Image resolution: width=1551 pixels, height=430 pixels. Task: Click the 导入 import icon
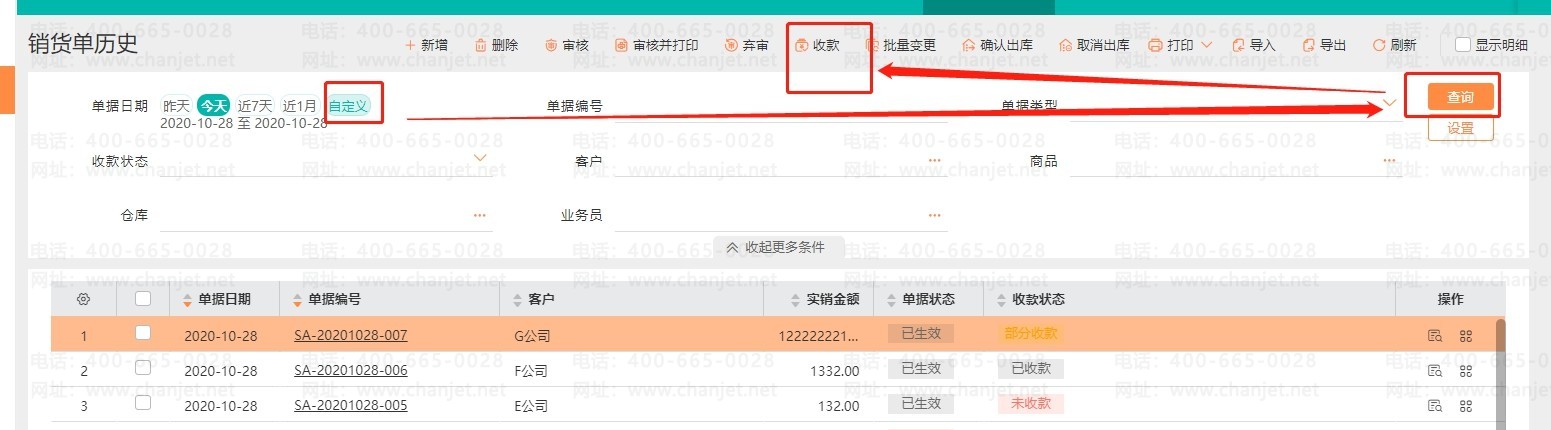1238,45
